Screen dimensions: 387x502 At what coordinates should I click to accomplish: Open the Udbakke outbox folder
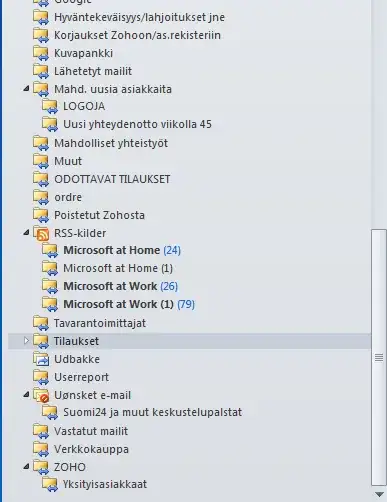(x=77, y=359)
